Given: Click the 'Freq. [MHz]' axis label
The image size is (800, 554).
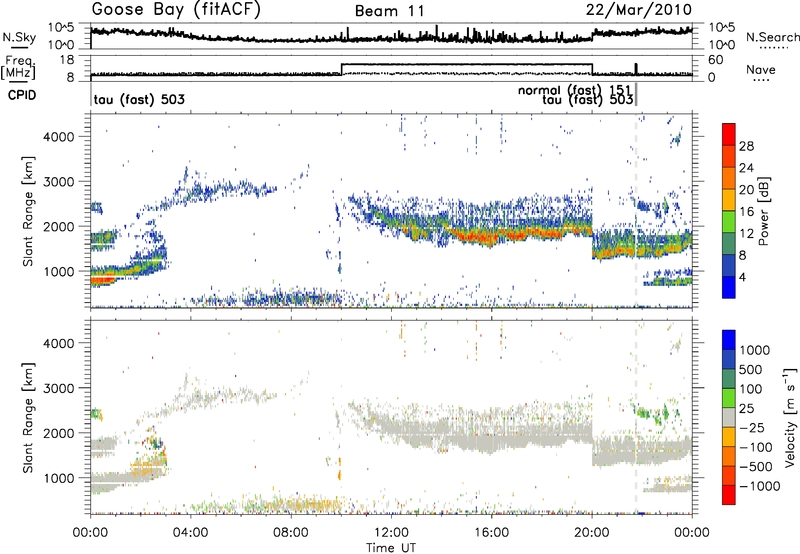Looking at the screenshot, I should point(18,68).
